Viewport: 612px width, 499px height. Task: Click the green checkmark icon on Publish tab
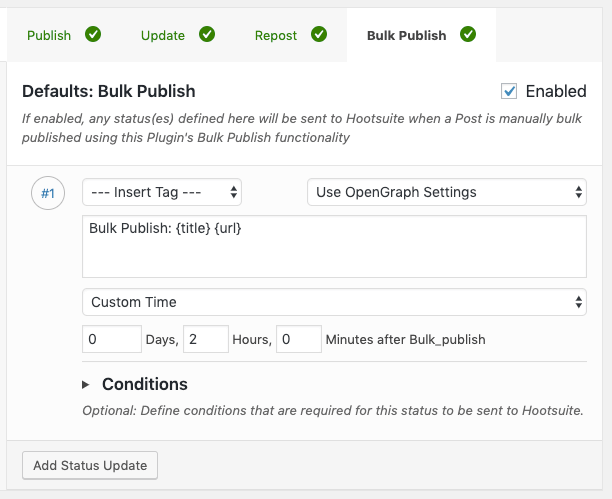pos(93,35)
